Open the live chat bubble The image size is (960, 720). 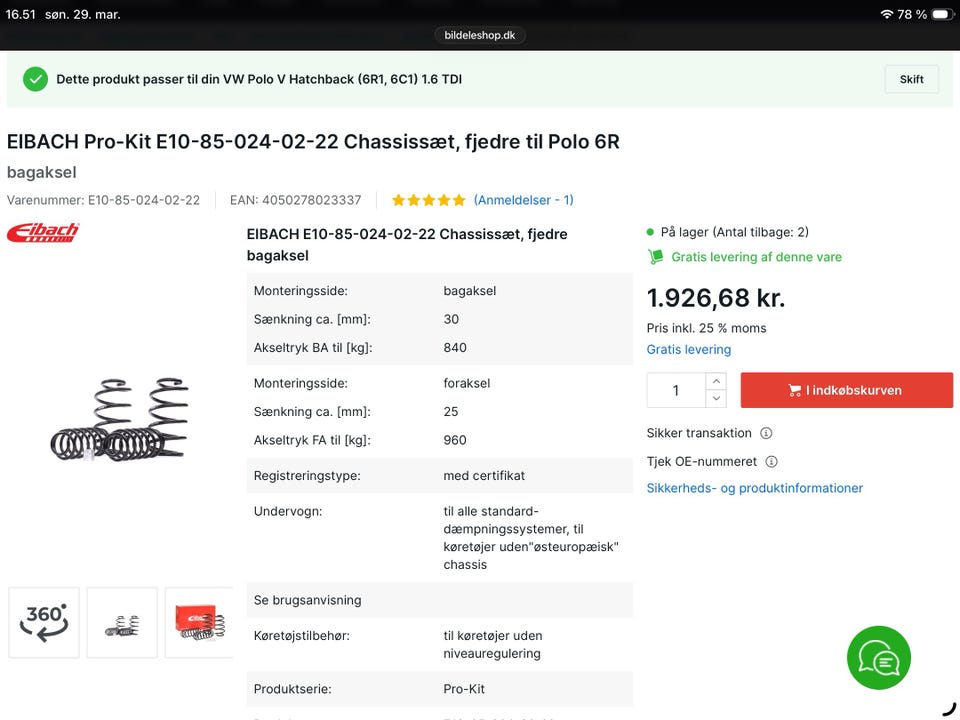pos(879,658)
